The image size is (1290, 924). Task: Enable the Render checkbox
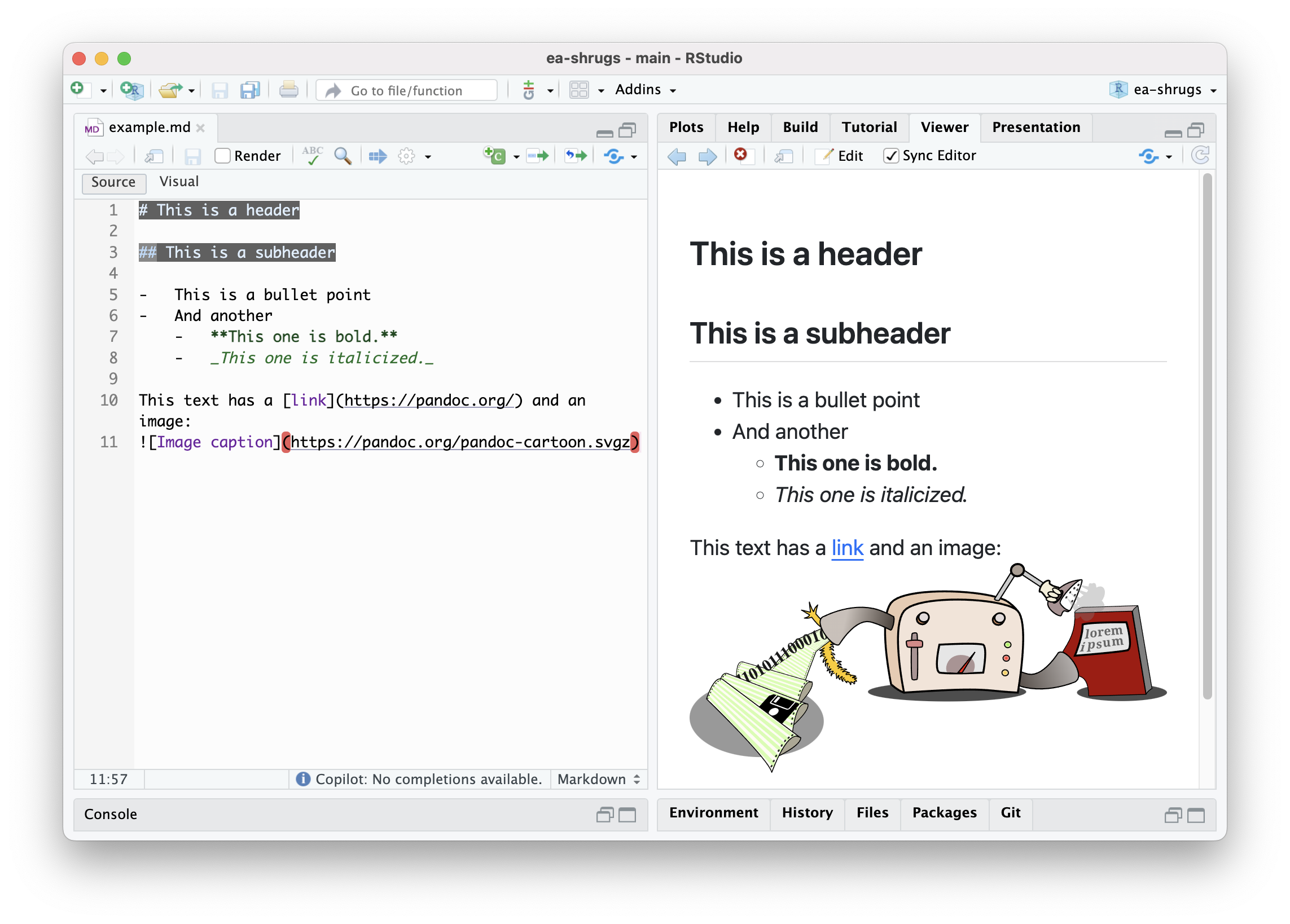[x=222, y=155]
